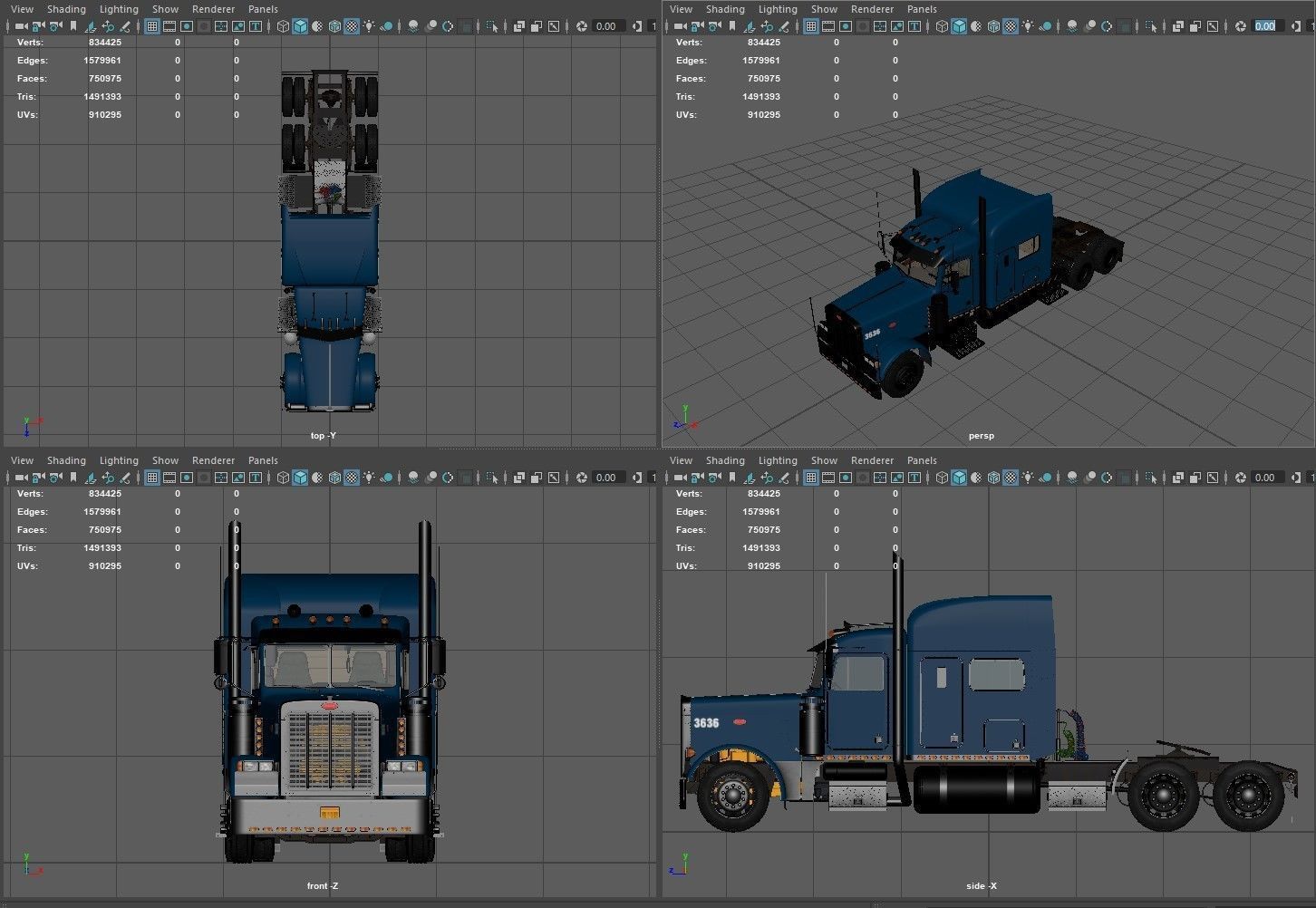Click 'front -Z' camera label in front viewport
Image resolution: width=1316 pixels, height=908 pixels.
(x=323, y=886)
